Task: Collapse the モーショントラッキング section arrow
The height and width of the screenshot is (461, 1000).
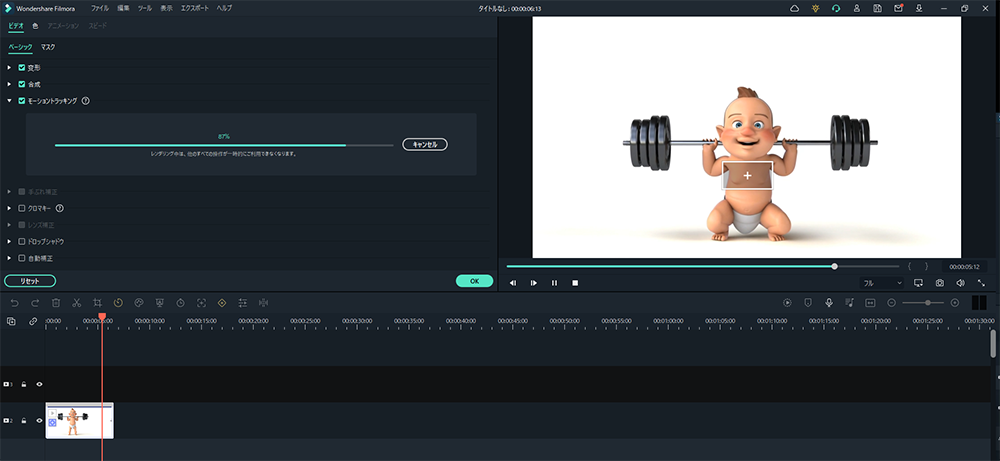Action: (x=10, y=101)
